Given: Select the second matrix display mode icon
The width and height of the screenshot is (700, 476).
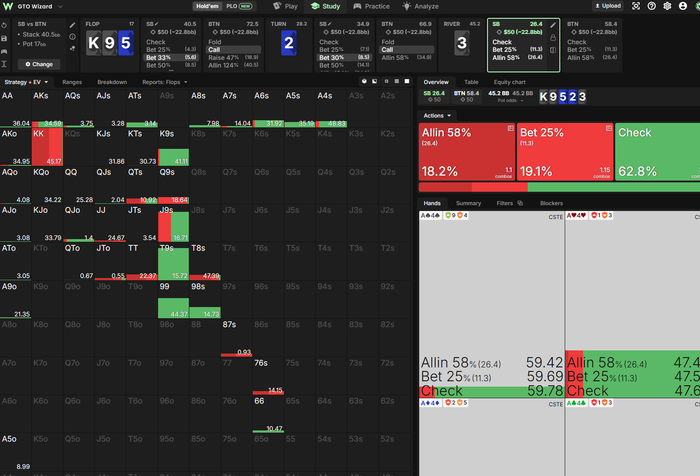Looking at the screenshot, I should click(x=375, y=81).
